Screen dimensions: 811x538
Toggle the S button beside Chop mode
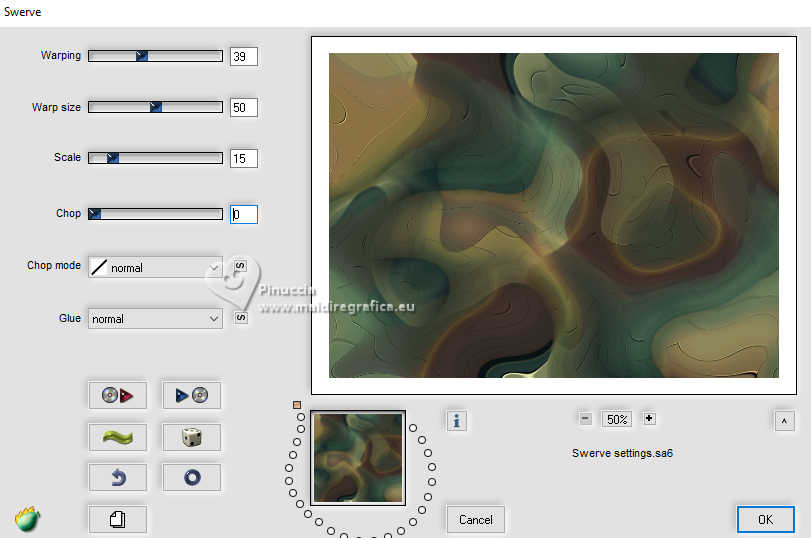pyautogui.click(x=241, y=266)
